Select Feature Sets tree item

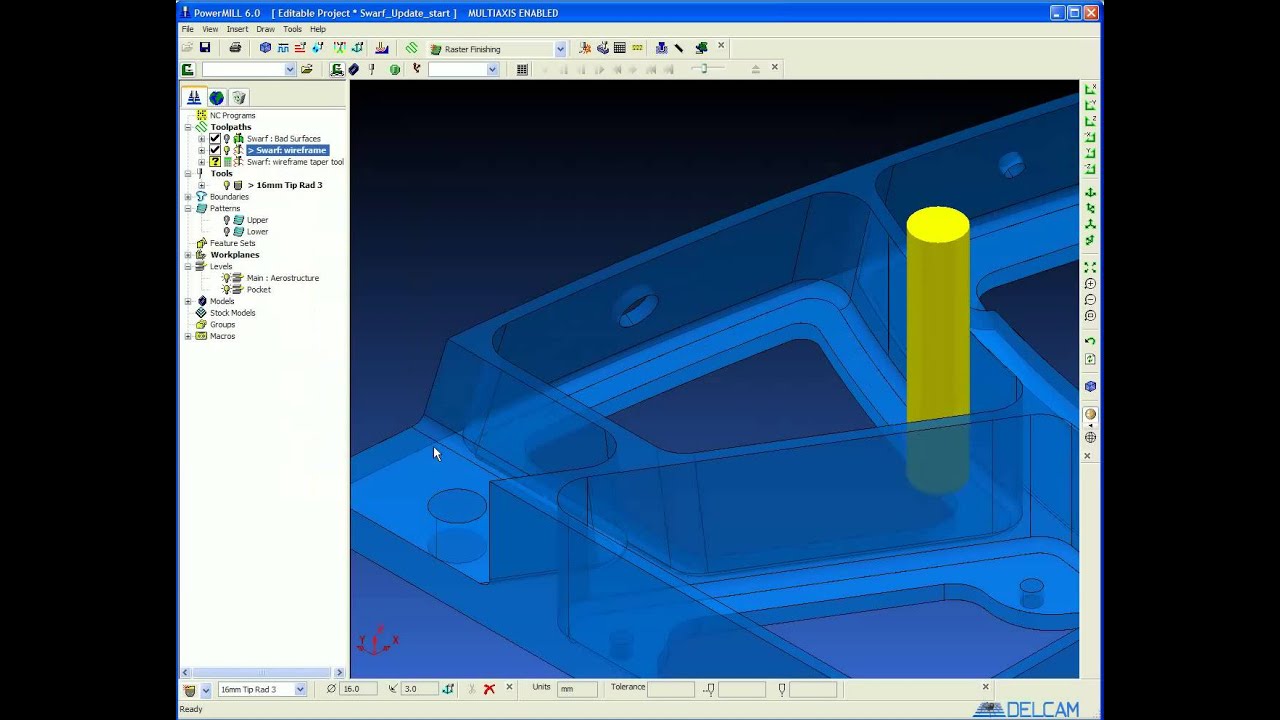point(232,243)
